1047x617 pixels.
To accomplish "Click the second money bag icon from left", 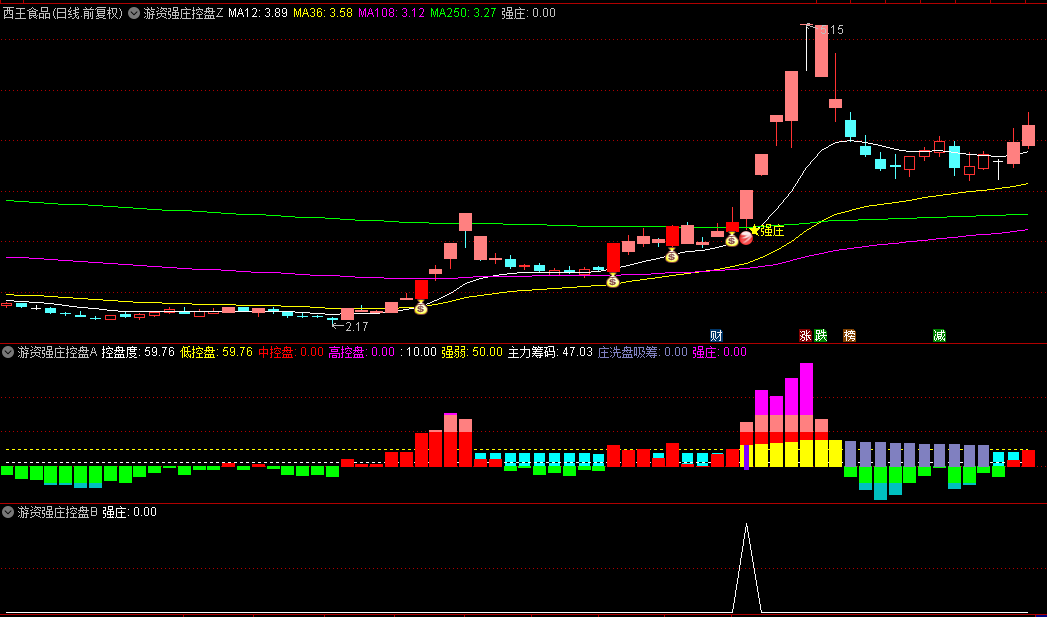I will pos(612,280).
